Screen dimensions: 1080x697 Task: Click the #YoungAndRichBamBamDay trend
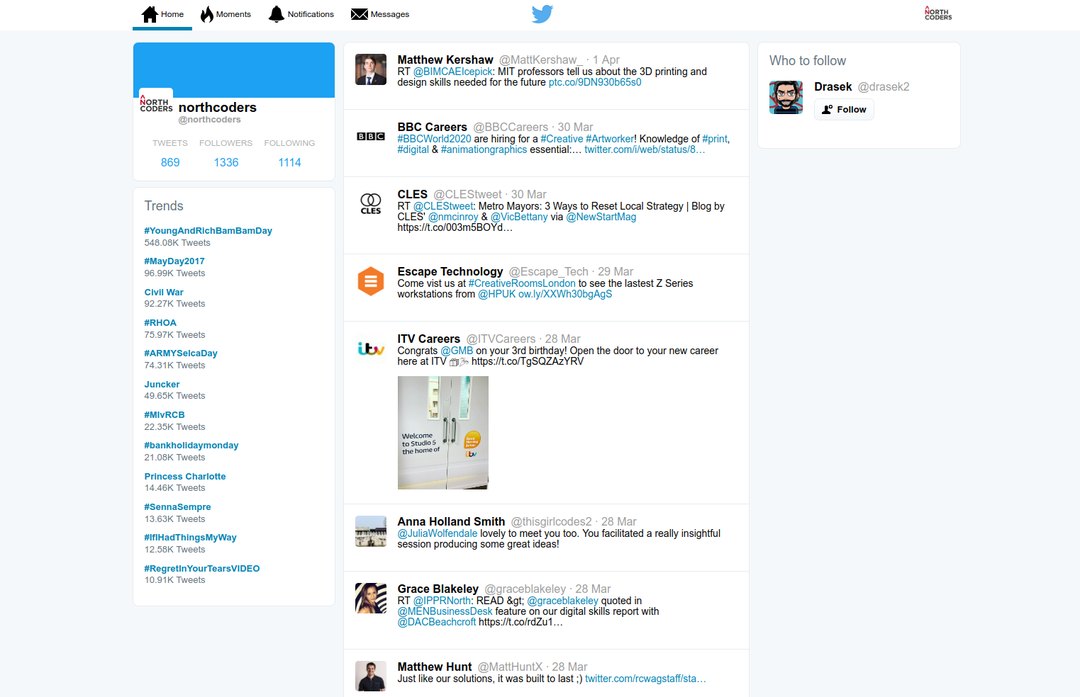(208, 231)
